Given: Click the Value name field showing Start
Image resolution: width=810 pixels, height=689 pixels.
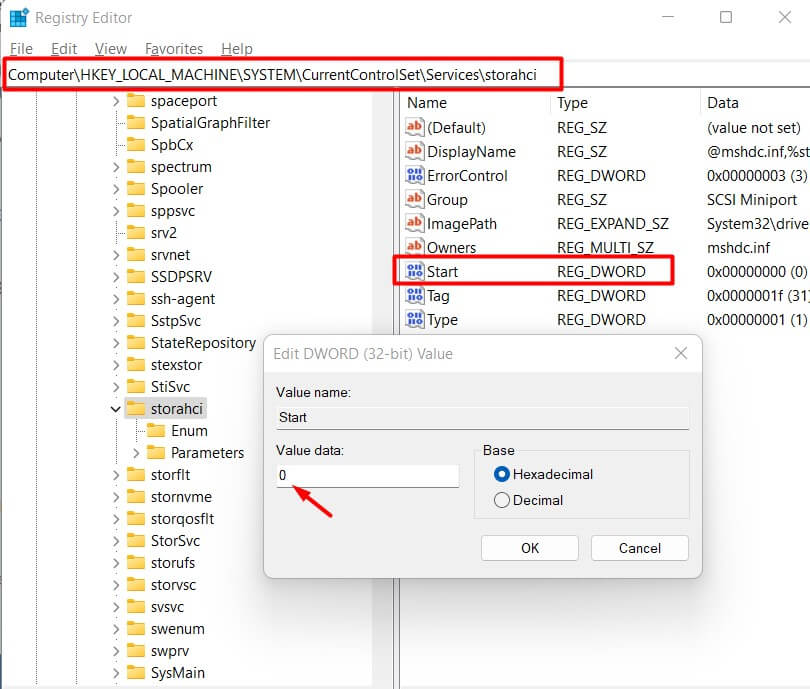Looking at the screenshot, I should pyautogui.click(x=482, y=417).
